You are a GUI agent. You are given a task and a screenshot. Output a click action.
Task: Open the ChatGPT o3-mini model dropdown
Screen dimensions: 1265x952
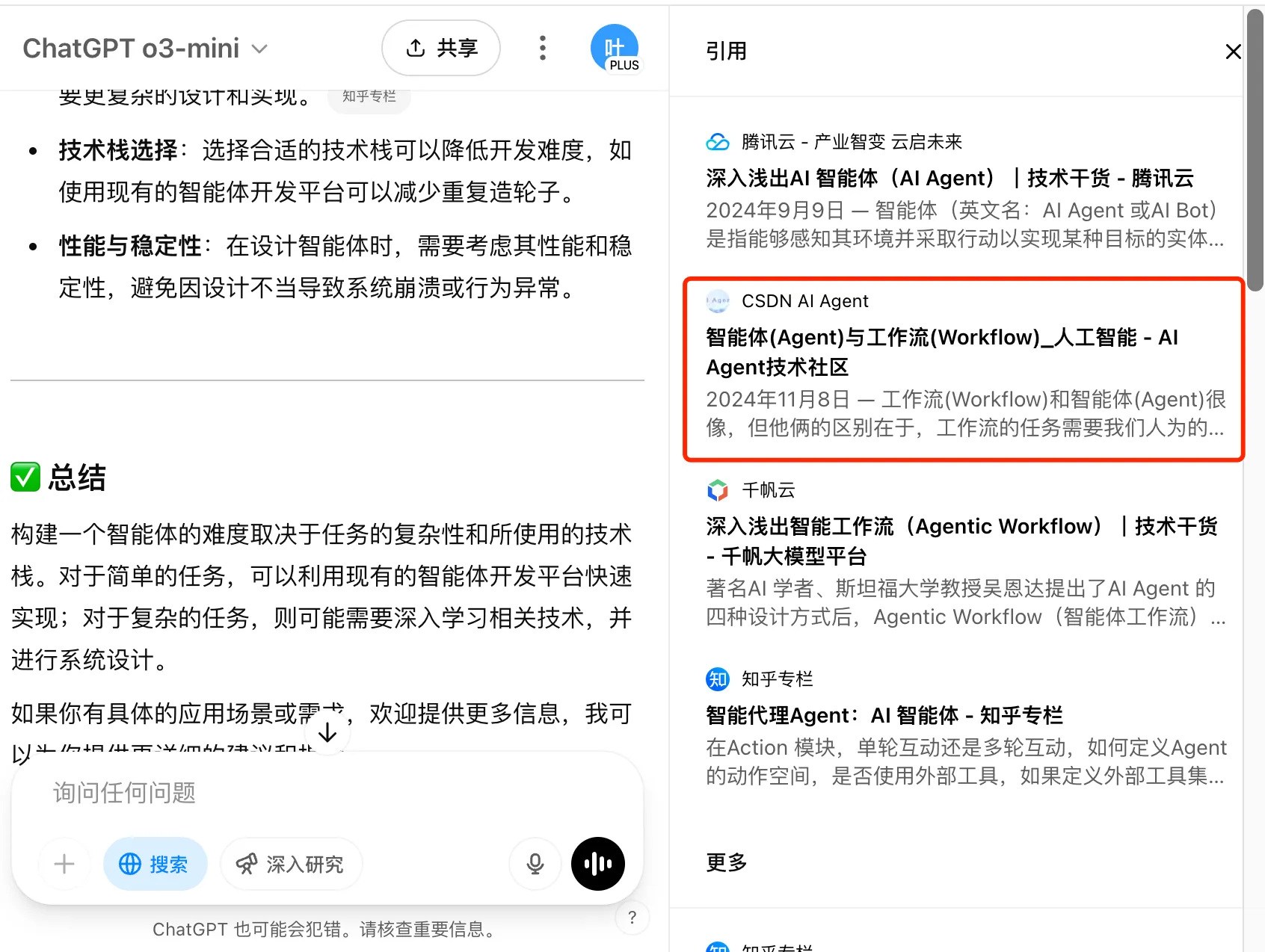tap(145, 49)
